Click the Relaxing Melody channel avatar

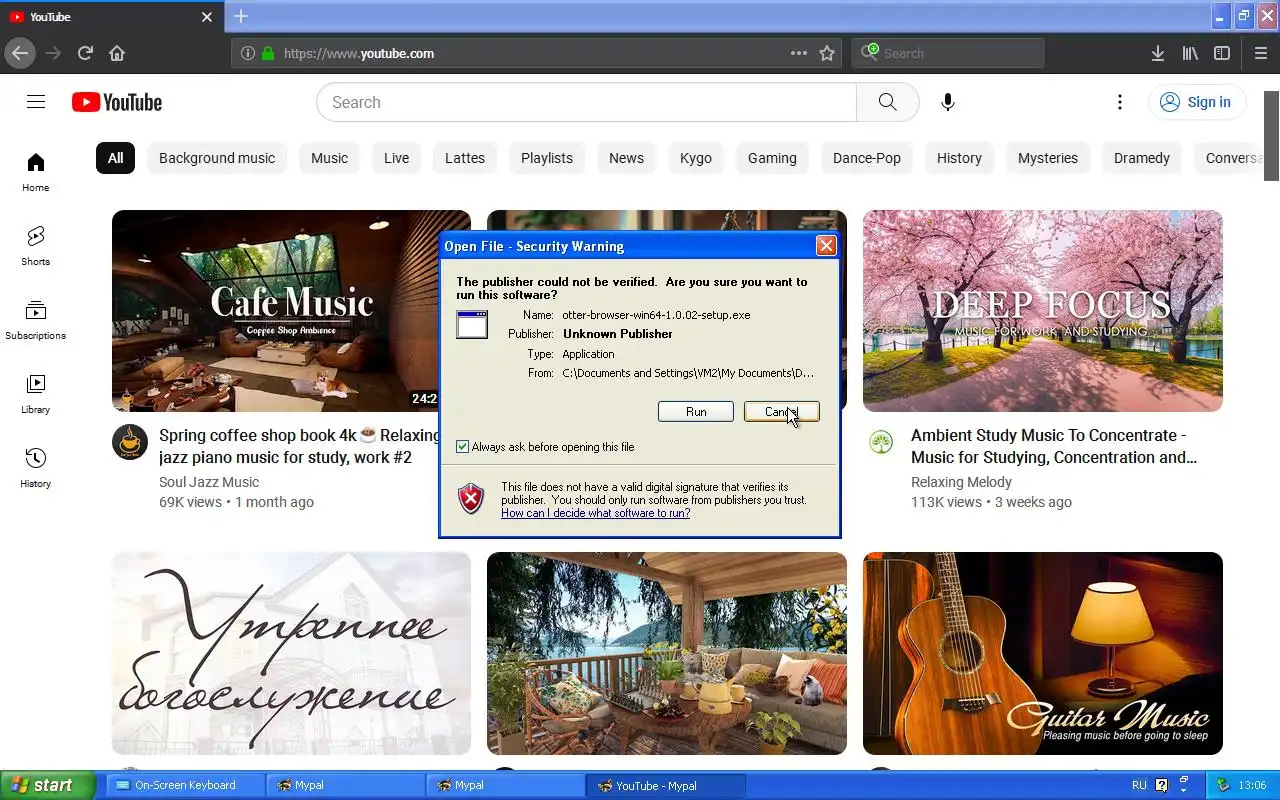881,442
